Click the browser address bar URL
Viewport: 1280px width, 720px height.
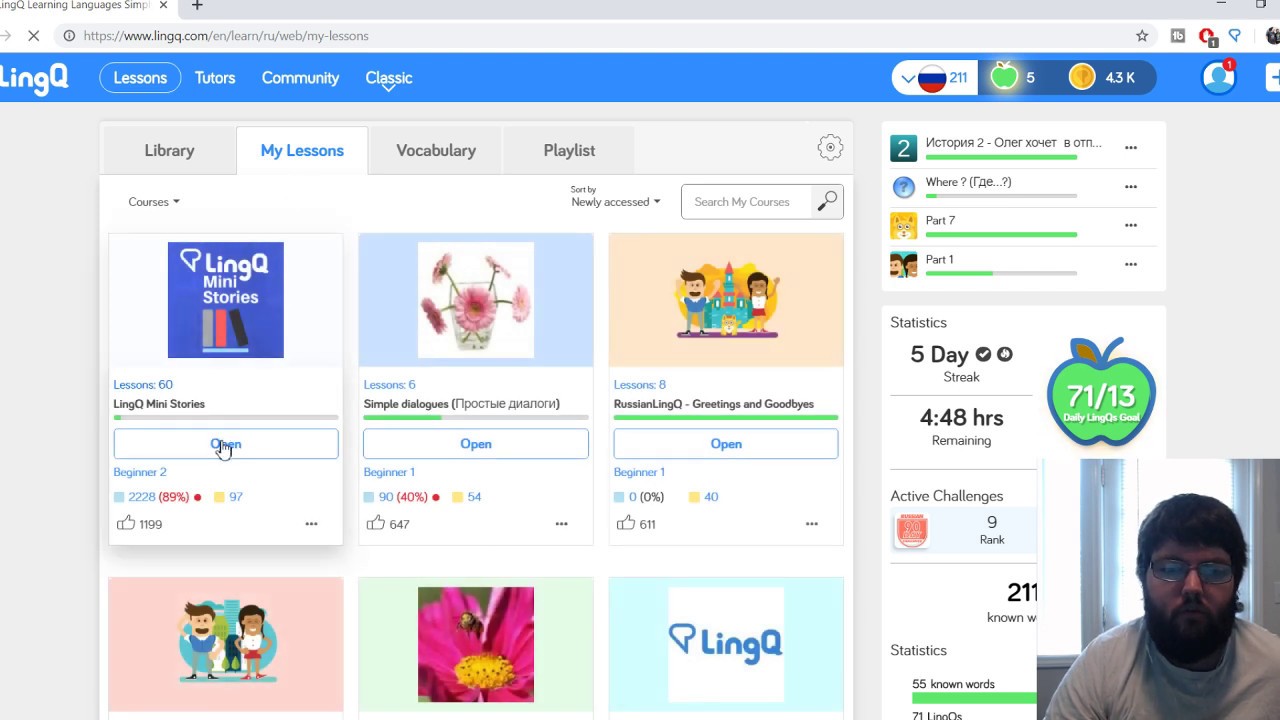[226, 35]
